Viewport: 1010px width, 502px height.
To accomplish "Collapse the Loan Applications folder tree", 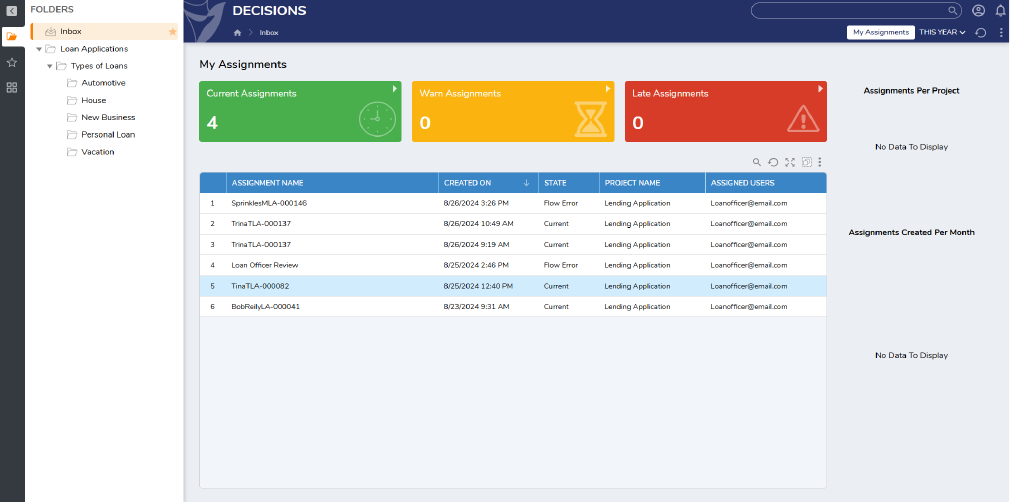I will pyautogui.click(x=38, y=49).
